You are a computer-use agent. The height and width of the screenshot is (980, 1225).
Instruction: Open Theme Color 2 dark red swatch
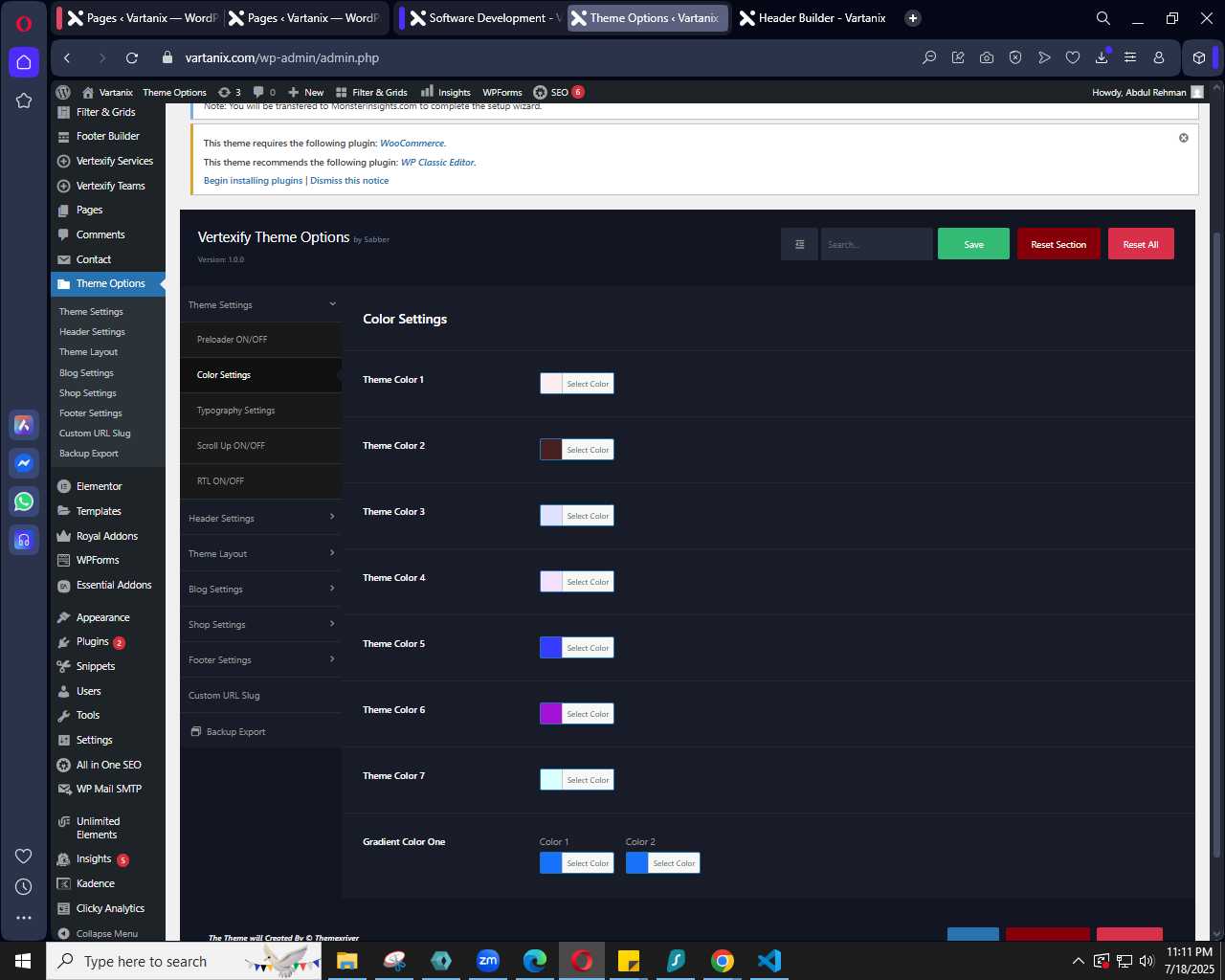point(551,450)
